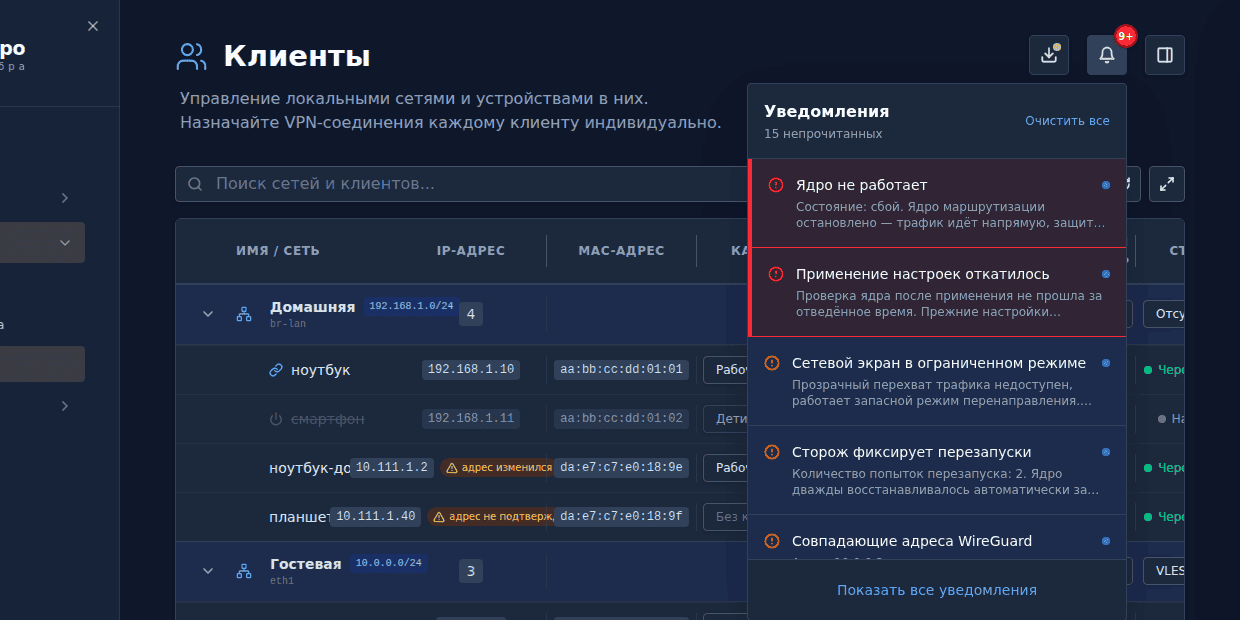Click IP address 10.111.1.2
Image resolution: width=1240 pixels, height=620 pixels.
click(x=392, y=467)
